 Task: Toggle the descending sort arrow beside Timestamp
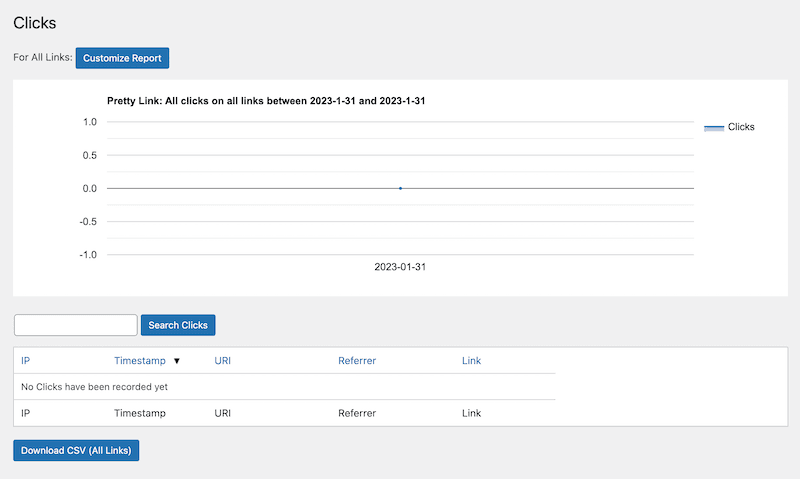pyautogui.click(x=177, y=361)
